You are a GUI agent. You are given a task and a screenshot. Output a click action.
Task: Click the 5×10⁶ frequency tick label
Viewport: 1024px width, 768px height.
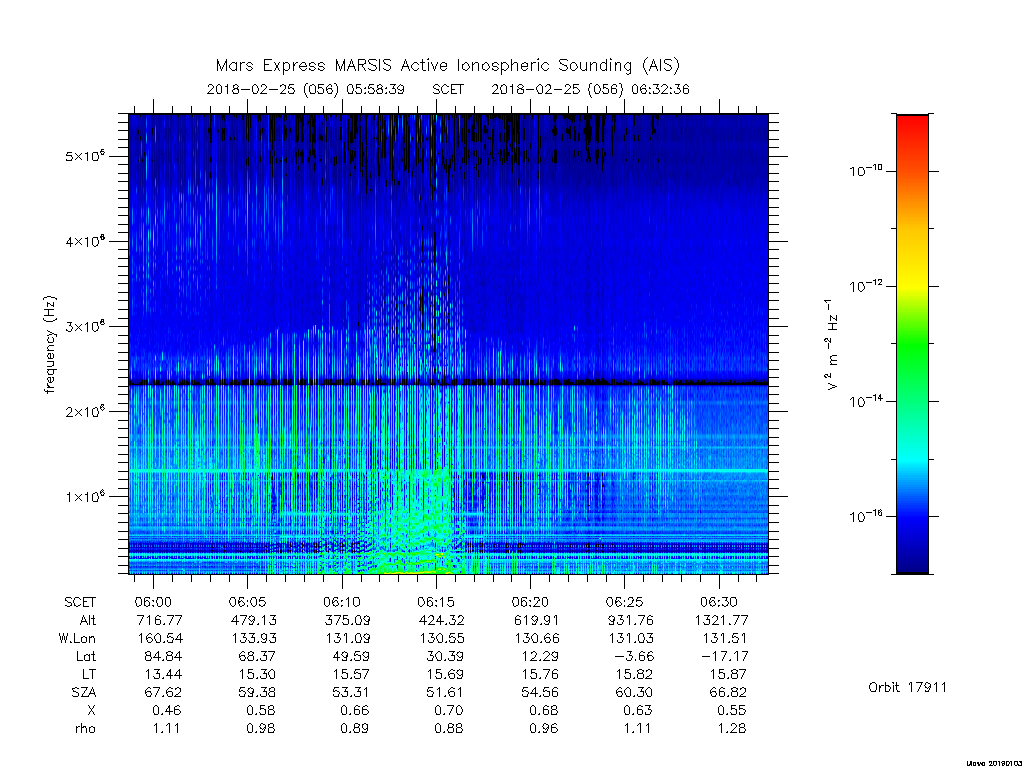point(85,155)
